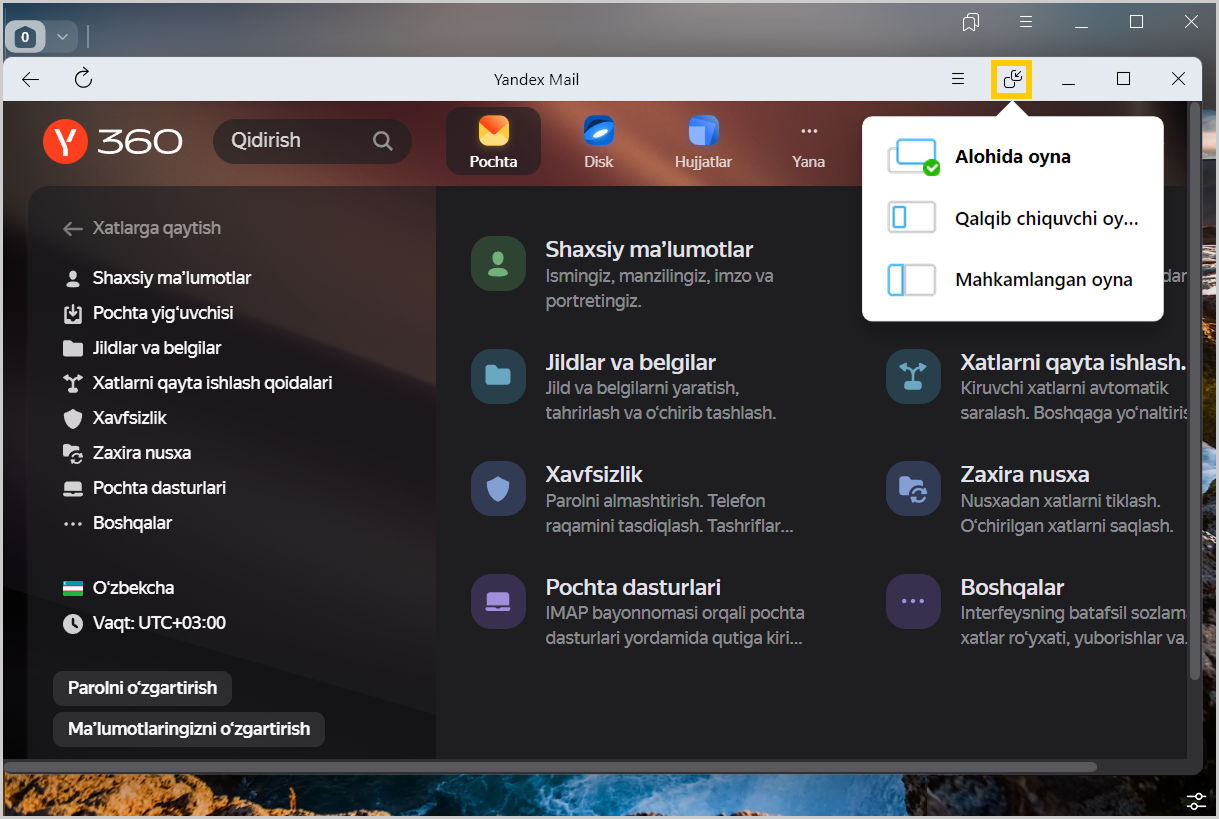Click in the Qidirish search field
The height and width of the screenshot is (819, 1219).
[290, 141]
